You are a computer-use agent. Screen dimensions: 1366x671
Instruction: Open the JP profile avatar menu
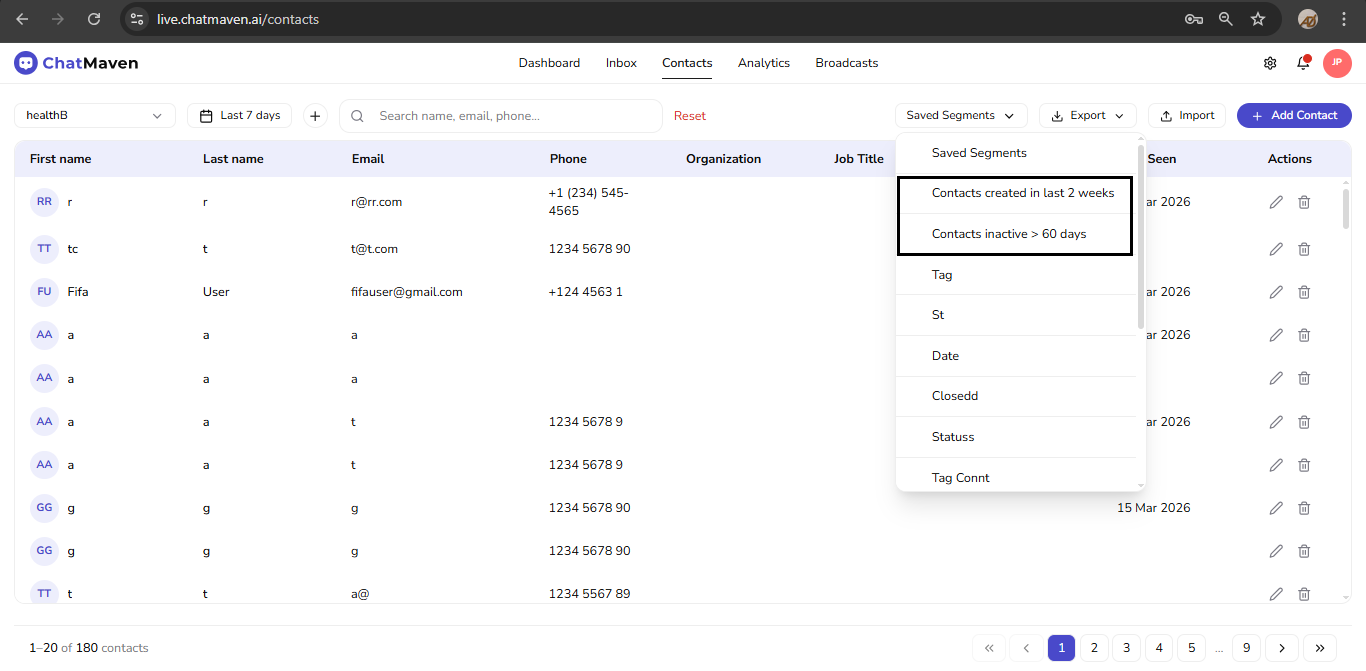coord(1337,63)
